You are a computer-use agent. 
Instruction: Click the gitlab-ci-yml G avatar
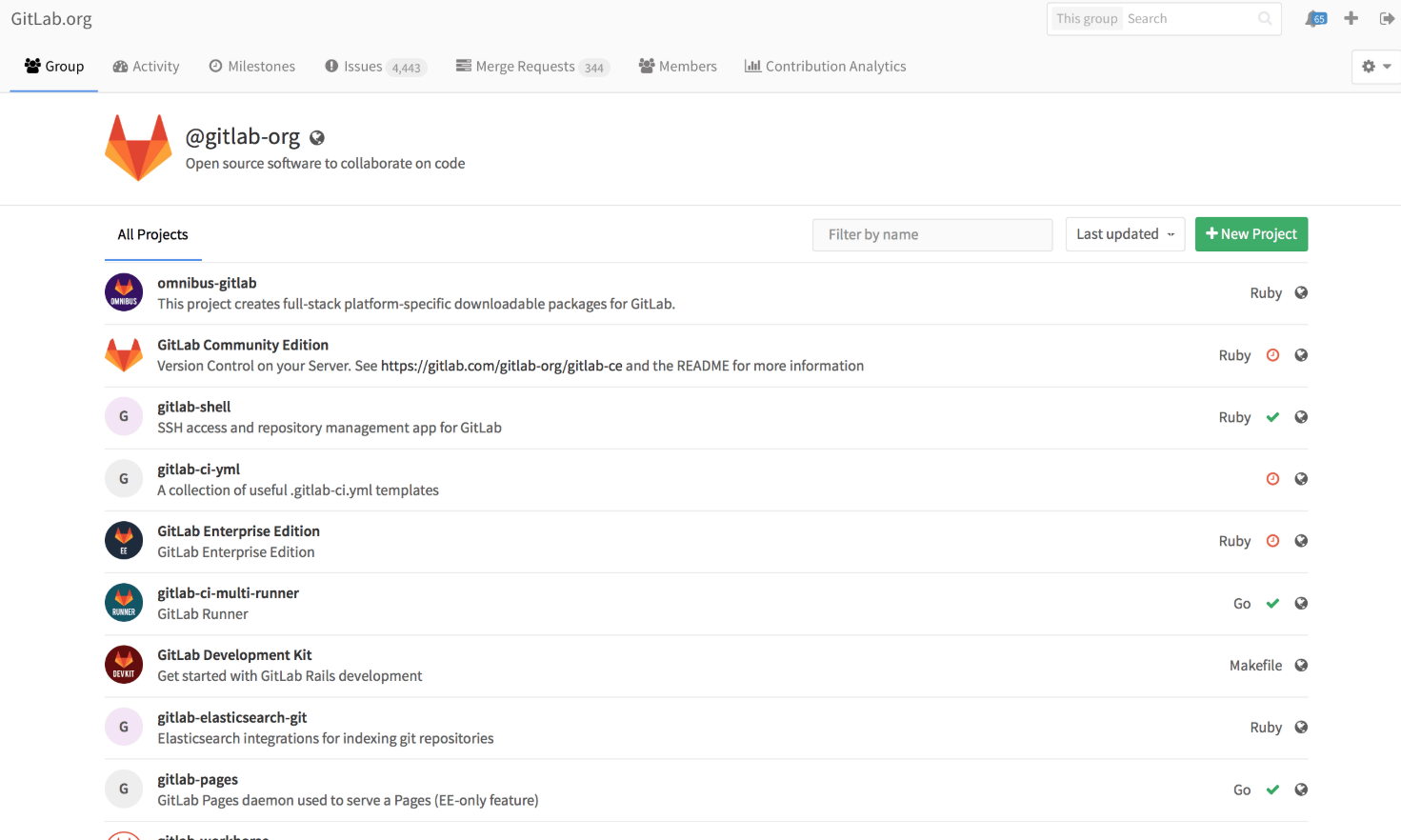[124, 478]
